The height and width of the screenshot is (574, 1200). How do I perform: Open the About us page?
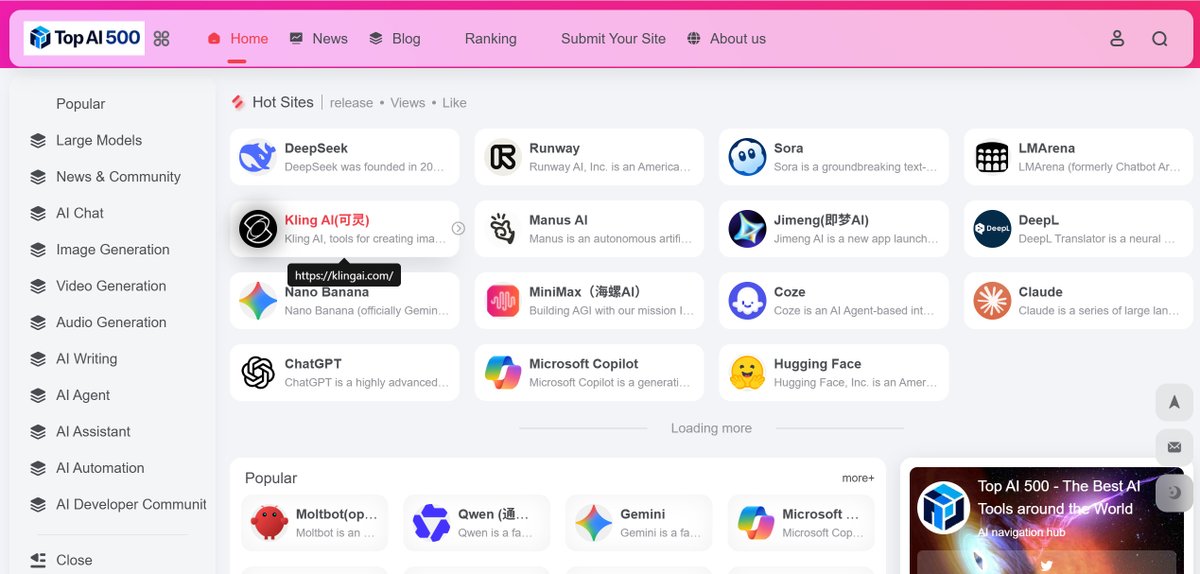(x=727, y=39)
